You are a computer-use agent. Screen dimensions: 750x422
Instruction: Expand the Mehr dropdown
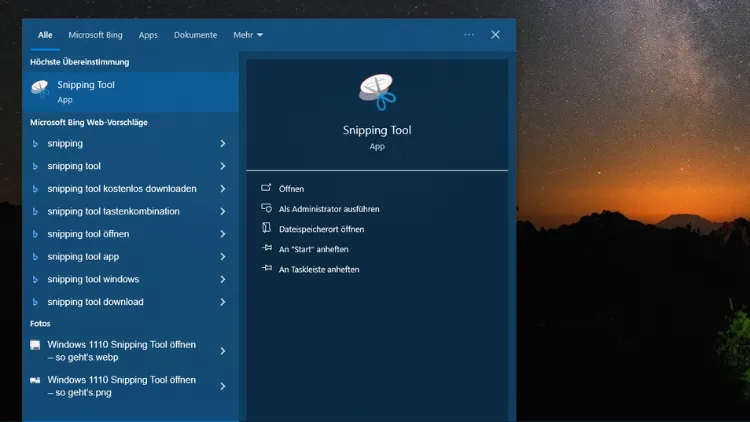pos(248,35)
